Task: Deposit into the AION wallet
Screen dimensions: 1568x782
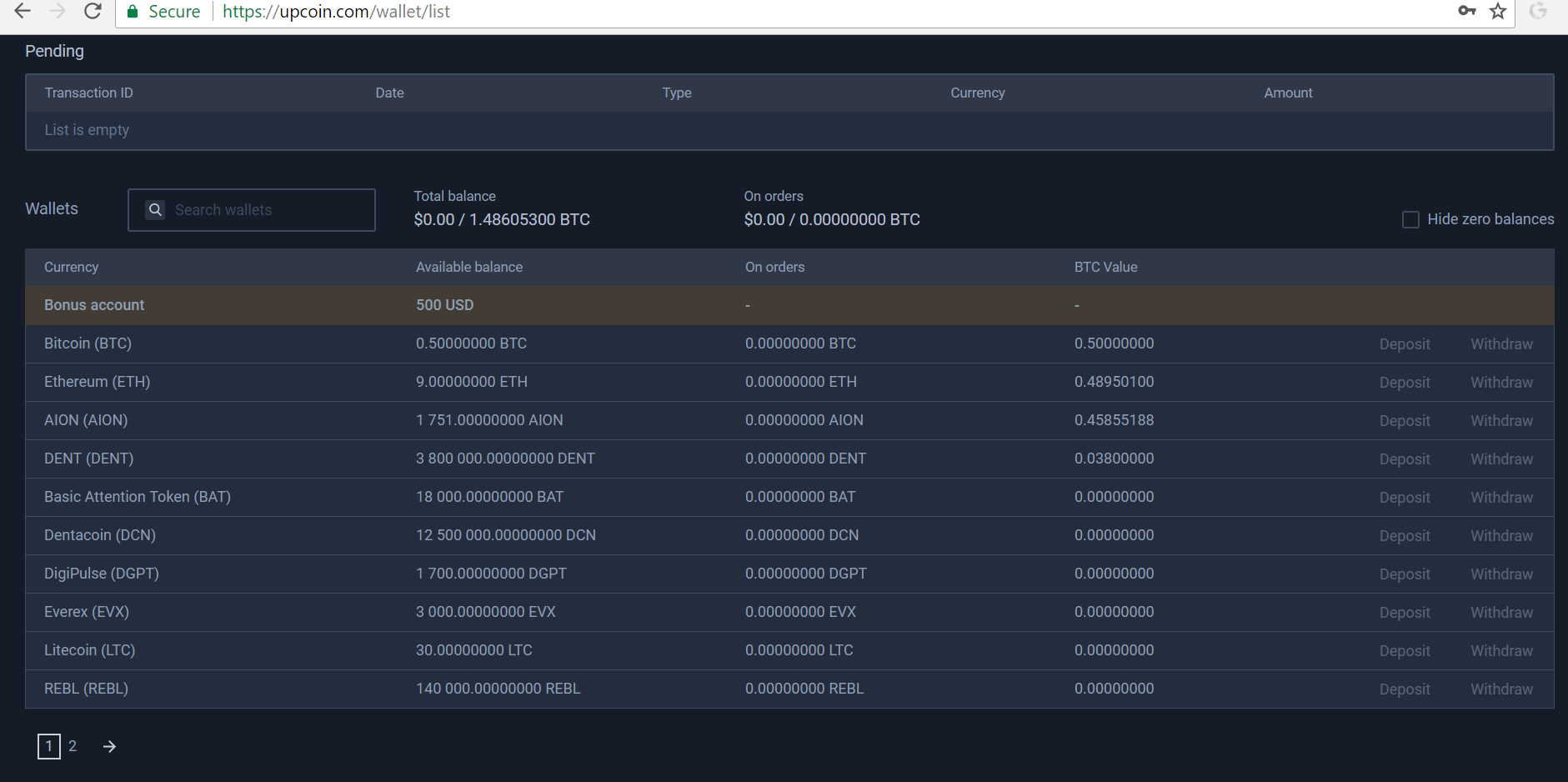Action: (1404, 421)
